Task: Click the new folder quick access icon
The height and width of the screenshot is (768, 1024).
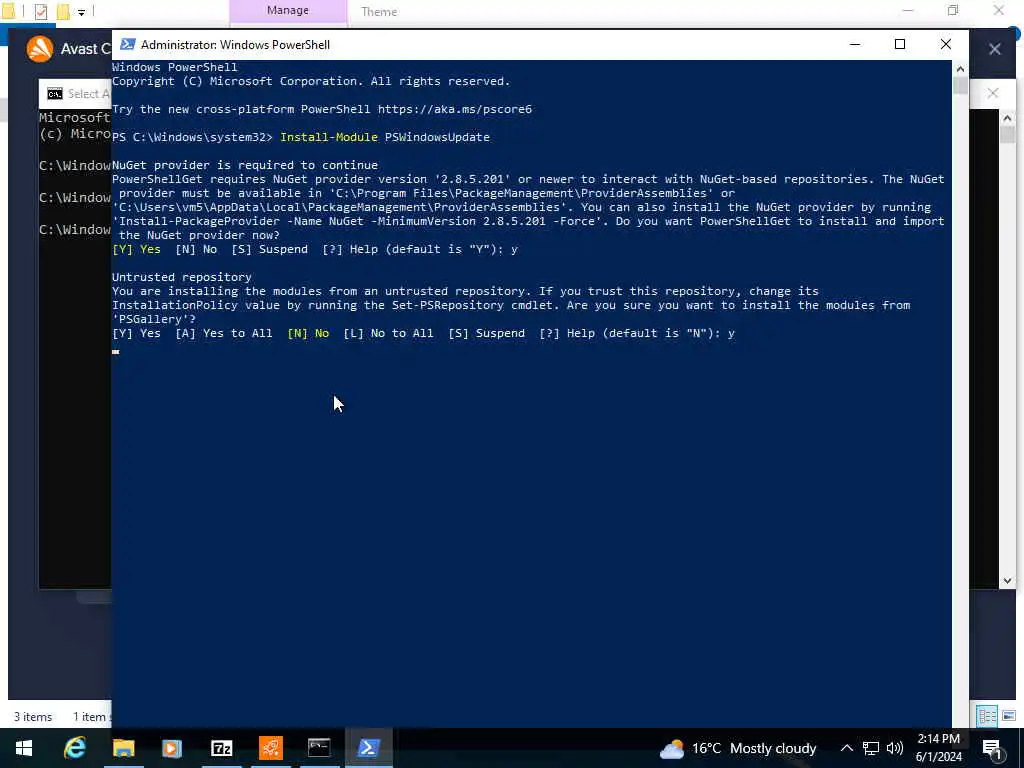Action: tap(63, 11)
